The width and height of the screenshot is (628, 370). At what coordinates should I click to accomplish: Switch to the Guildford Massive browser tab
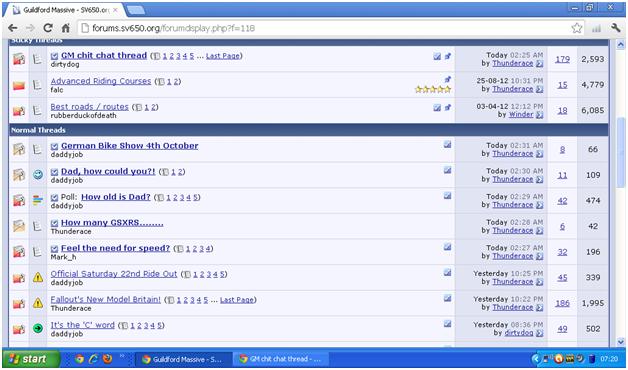pyautogui.click(x=66, y=10)
